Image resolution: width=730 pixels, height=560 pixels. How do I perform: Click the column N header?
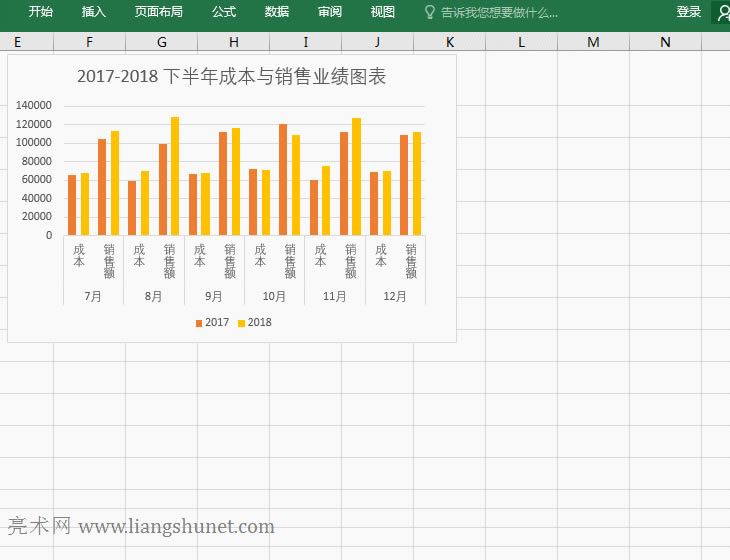click(x=666, y=41)
